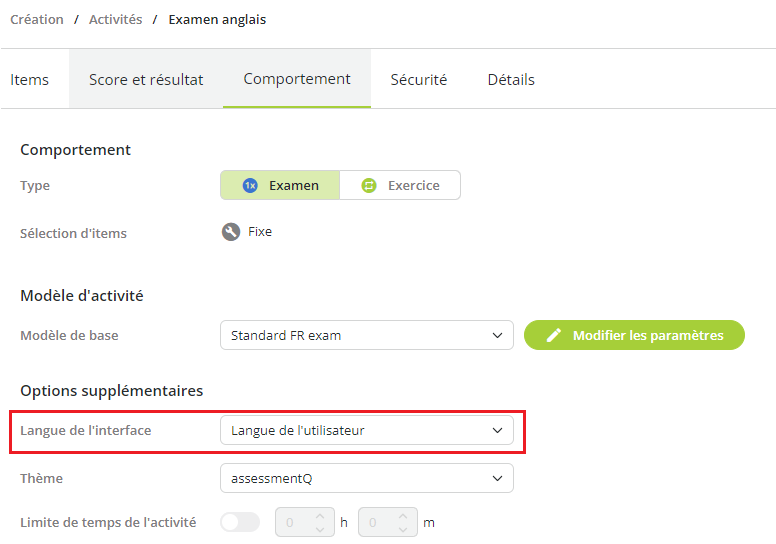Increase the minutes value with up arrow
Image resolution: width=776 pixels, height=544 pixels.
[403, 516]
